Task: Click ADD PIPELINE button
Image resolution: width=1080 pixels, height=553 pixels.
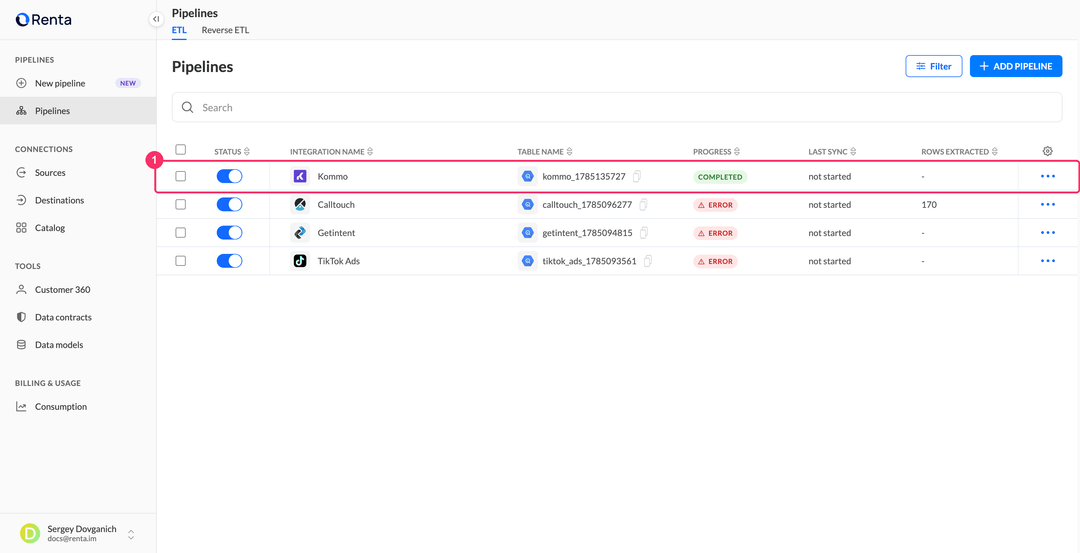Action: (1016, 66)
